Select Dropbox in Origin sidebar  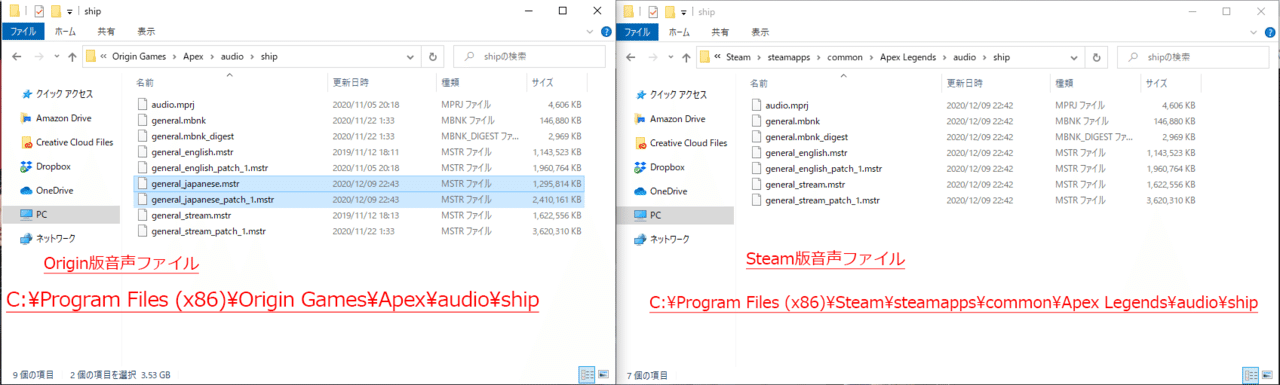tap(53, 166)
